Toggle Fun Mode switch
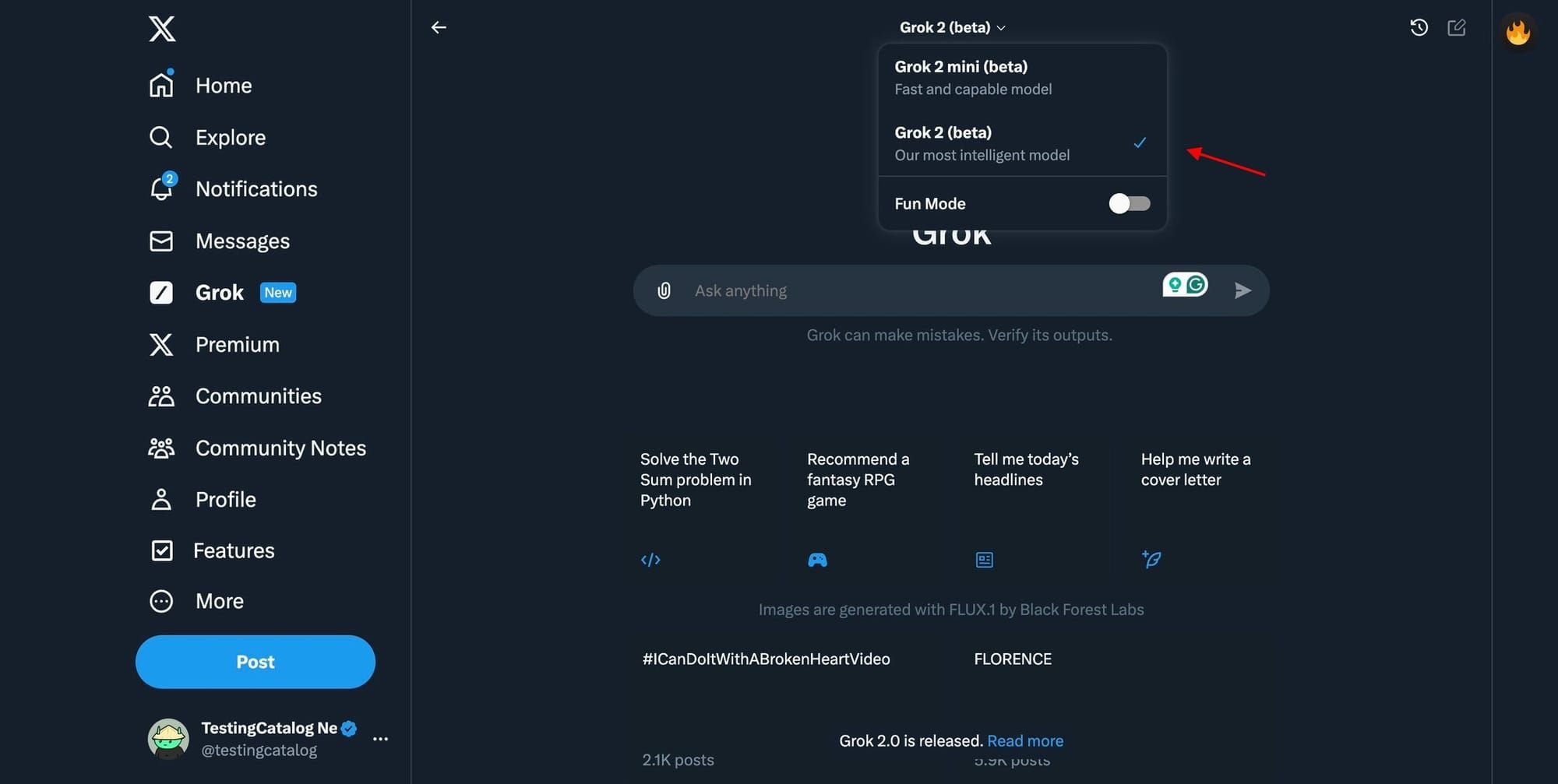The width and height of the screenshot is (1558, 784). pyautogui.click(x=1130, y=203)
